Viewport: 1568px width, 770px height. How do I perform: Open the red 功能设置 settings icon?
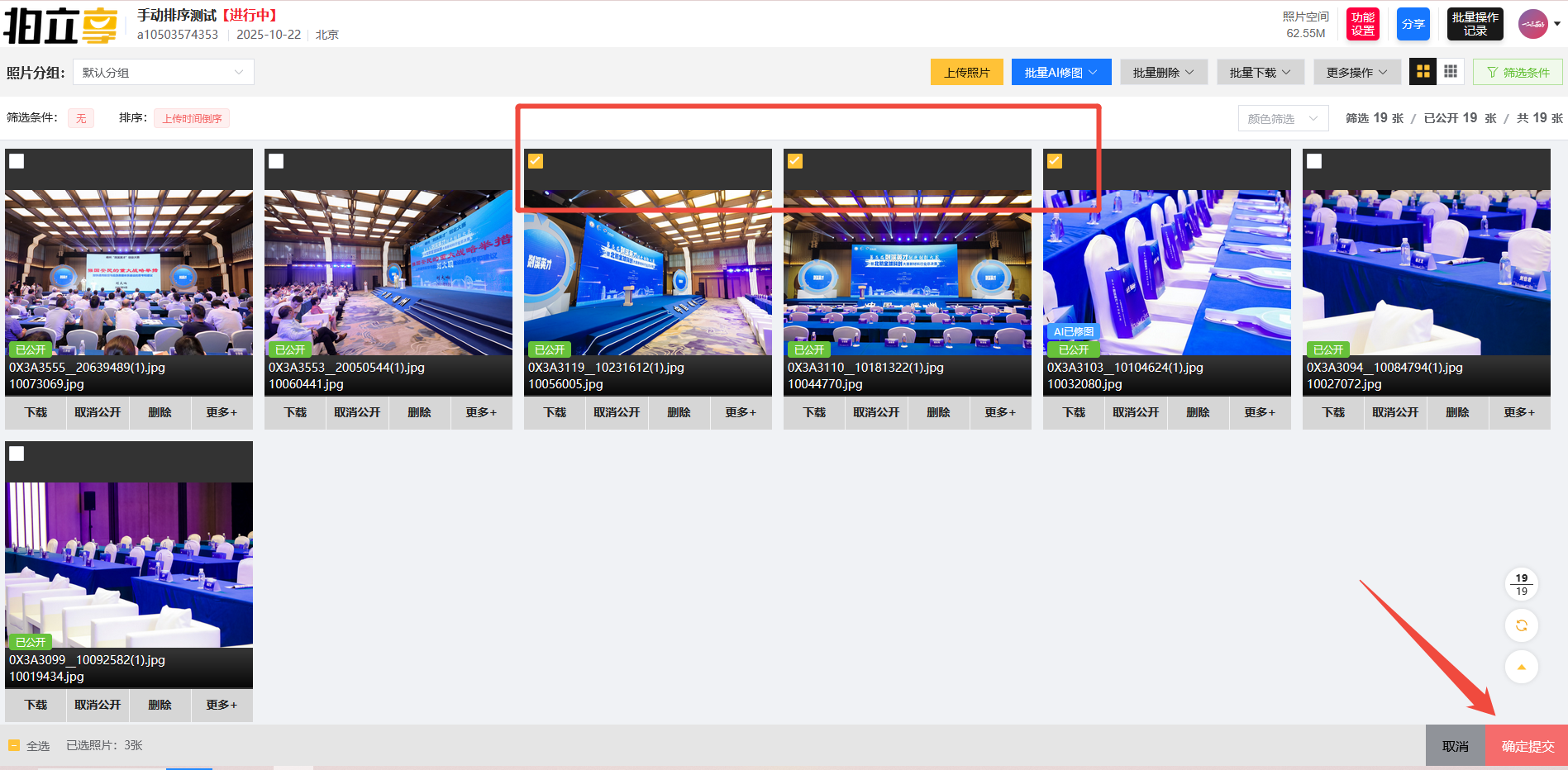coord(1363,24)
